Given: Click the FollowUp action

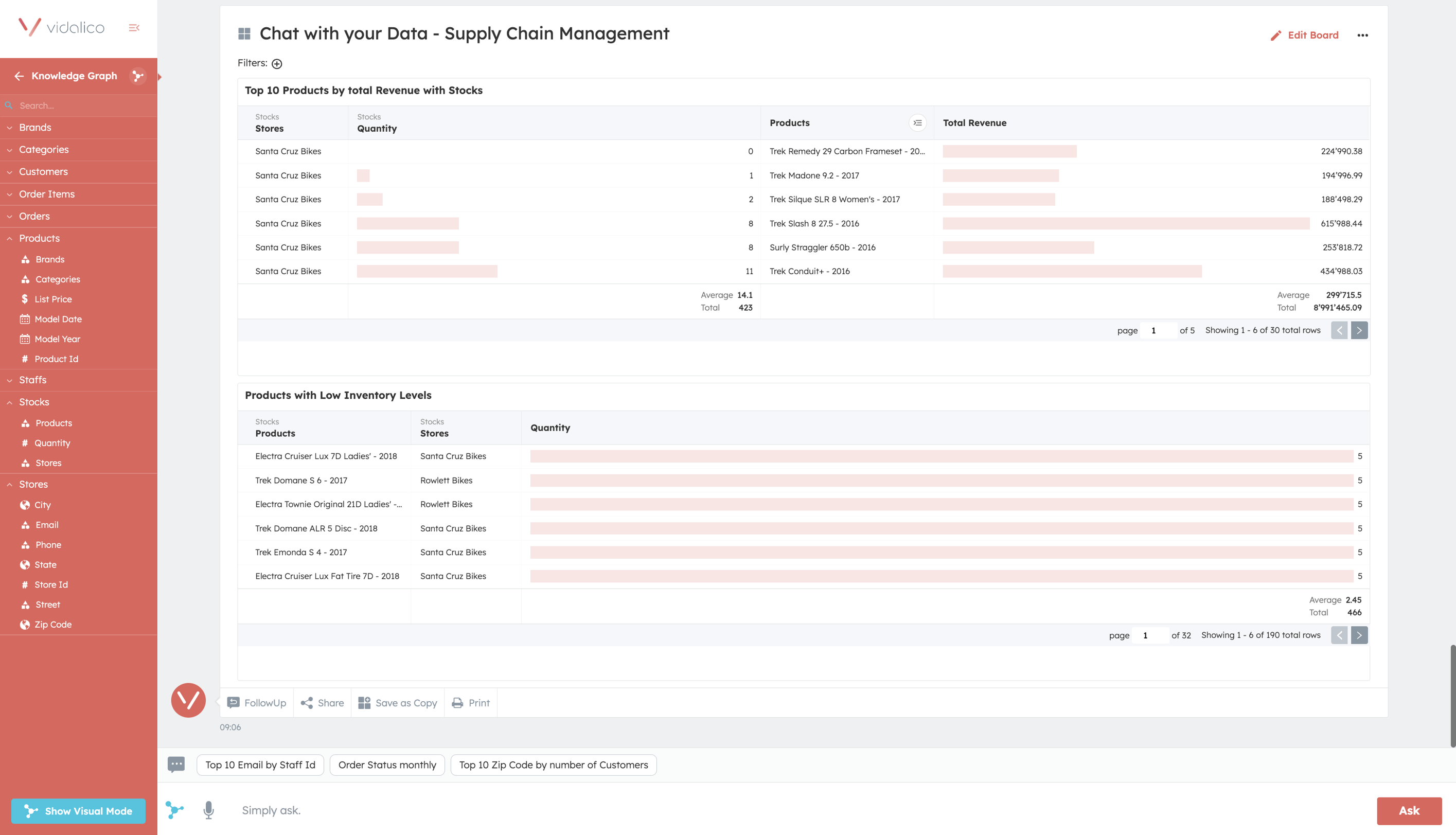Looking at the screenshot, I should [x=256, y=703].
